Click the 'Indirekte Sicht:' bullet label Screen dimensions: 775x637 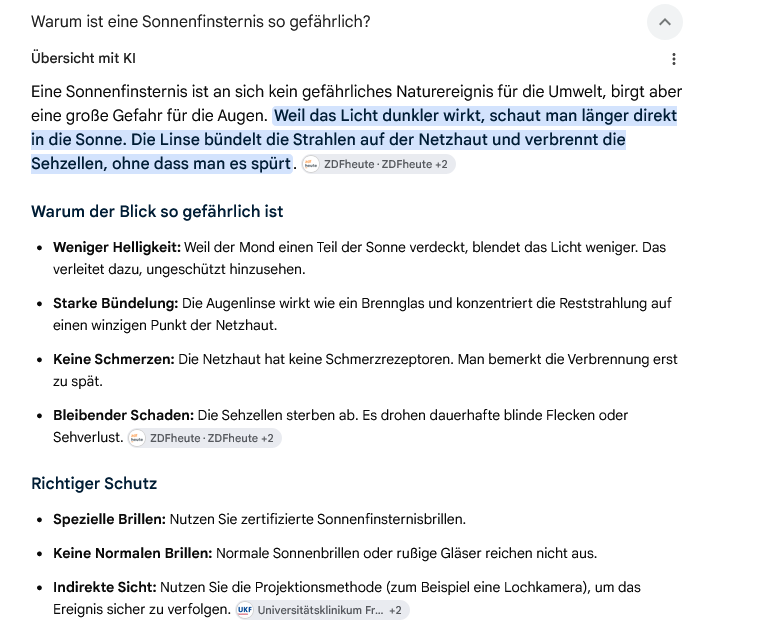click(105, 587)
